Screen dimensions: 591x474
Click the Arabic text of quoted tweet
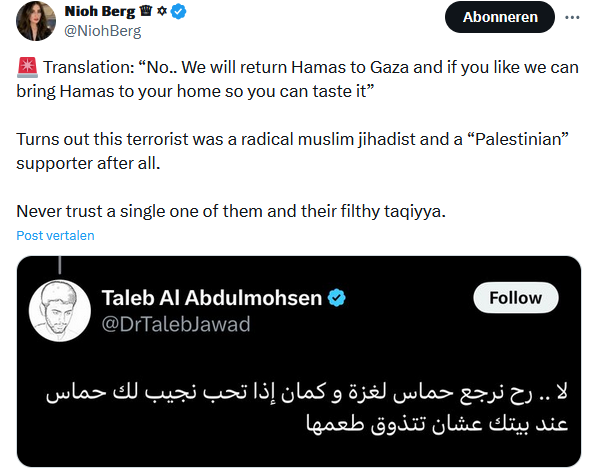click(x=307, y=408)
